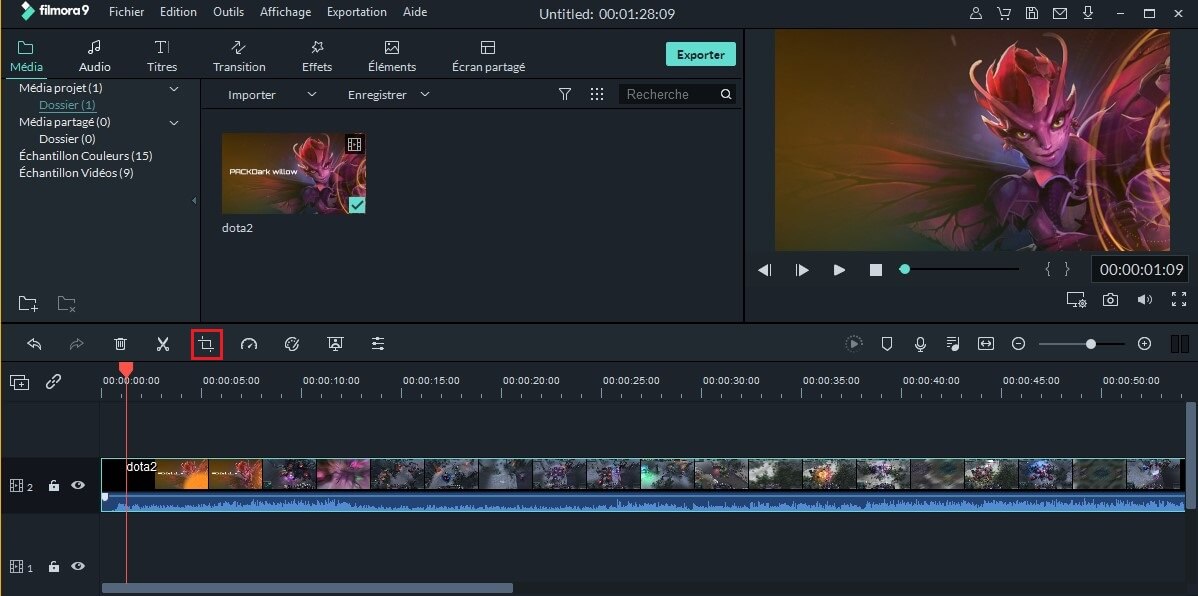Toggle the link chain icon
1198x596 pixels.
(53, 381)
